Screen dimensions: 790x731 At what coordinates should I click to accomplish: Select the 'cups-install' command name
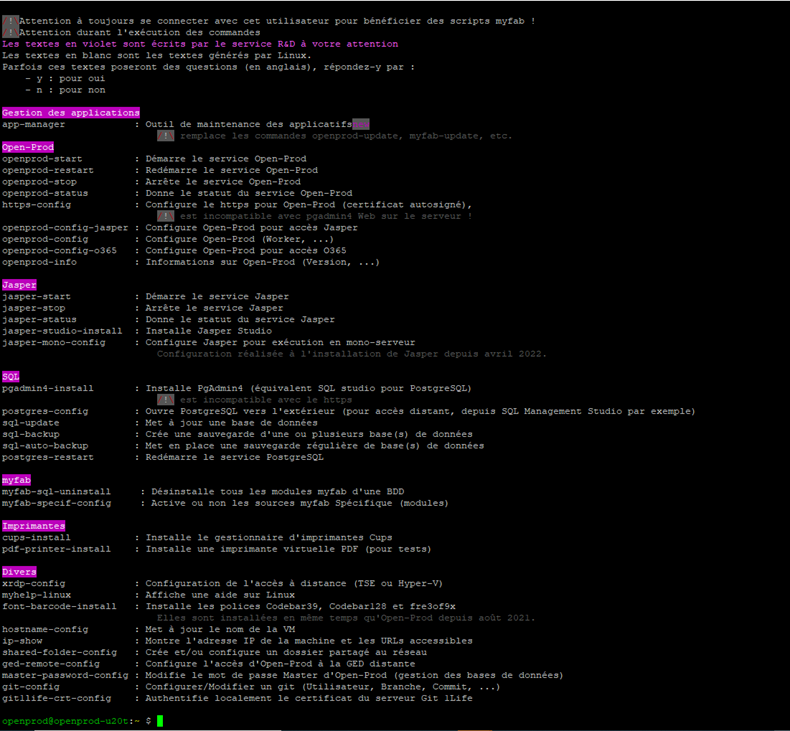36,538
